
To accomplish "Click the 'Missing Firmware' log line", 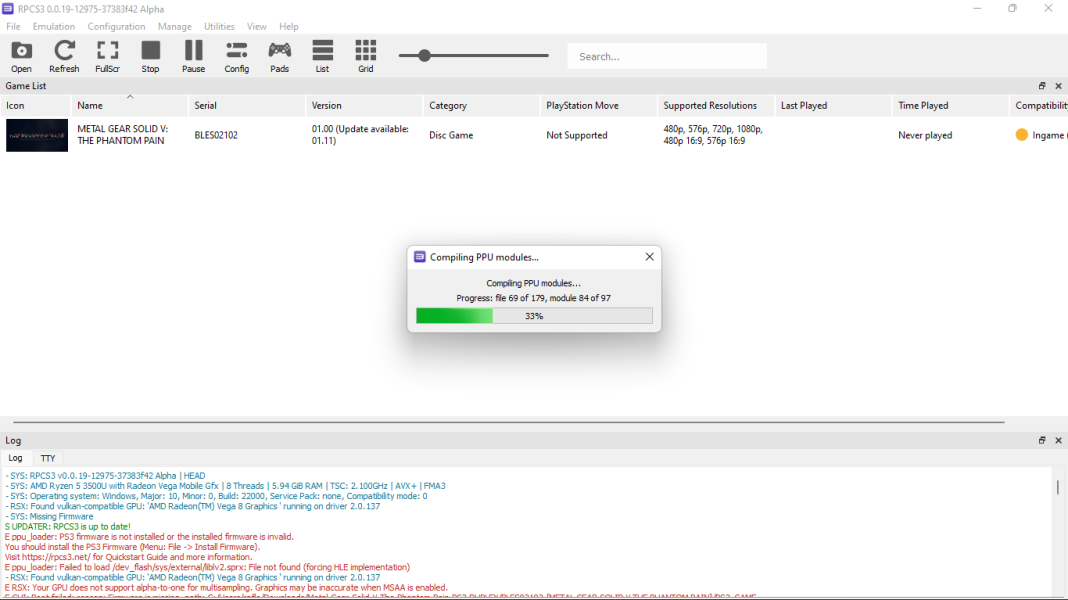I will click(x=49, y=516).
